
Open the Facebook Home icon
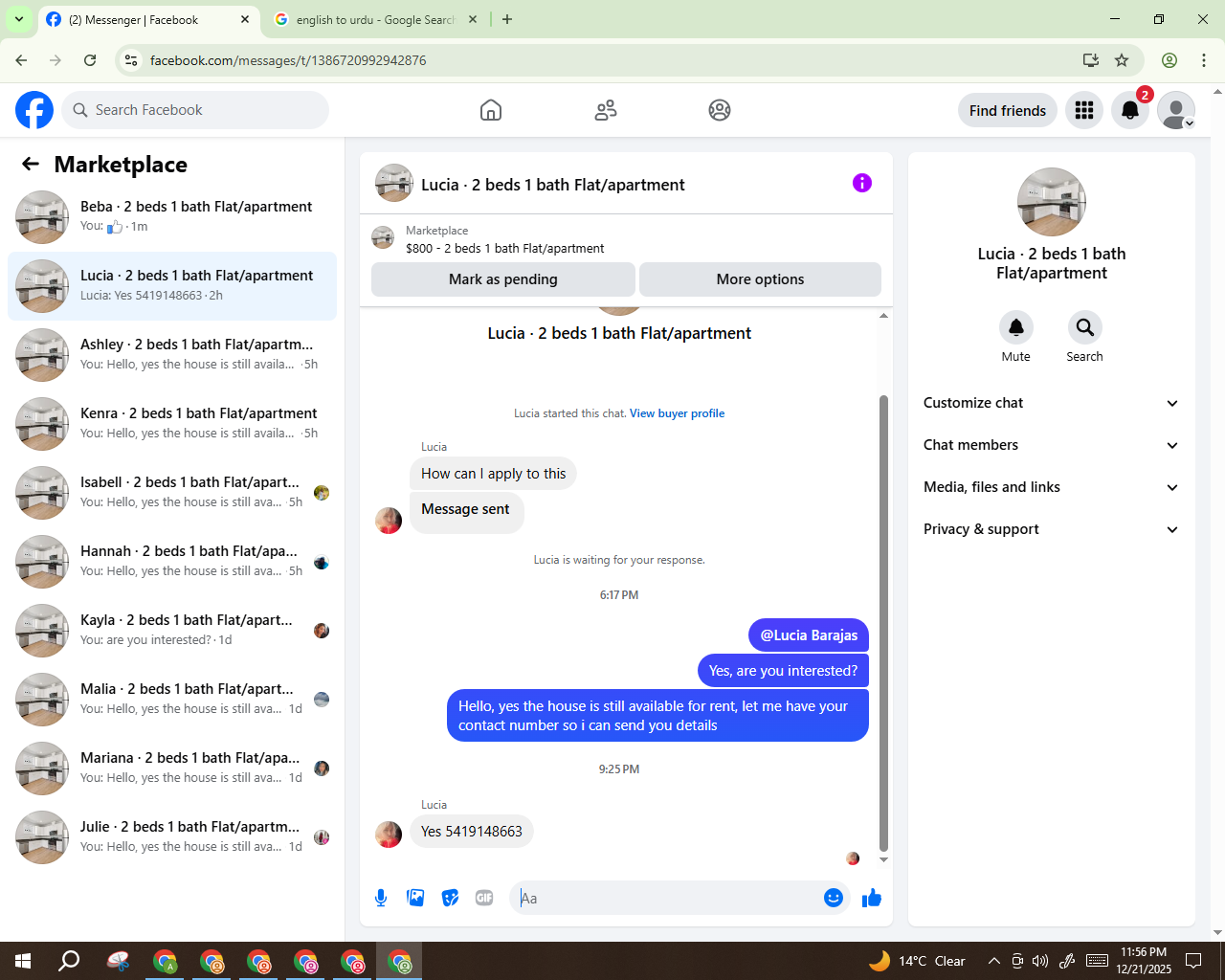491,110
